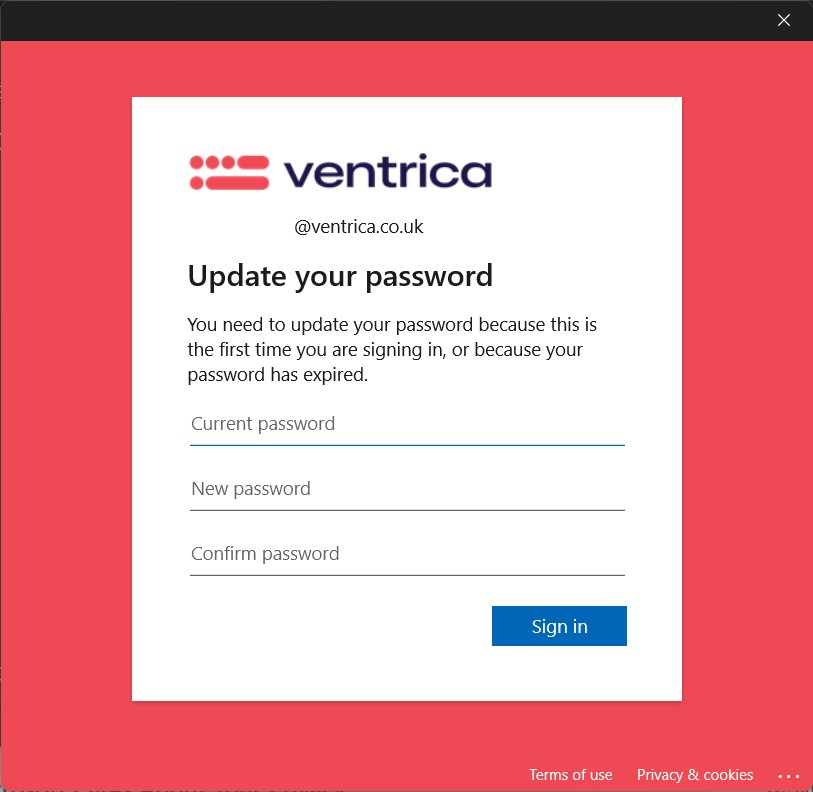Click the Ventrica red dotted logo icon
The height and width of the screenshot is (792, 813).
(x=229, y=173)
